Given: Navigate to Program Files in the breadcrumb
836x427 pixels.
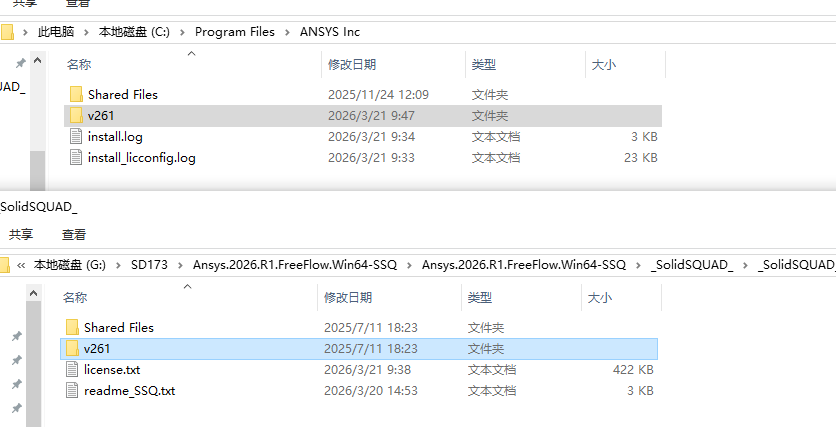Looking at the screenshot, I should [234, 32].
